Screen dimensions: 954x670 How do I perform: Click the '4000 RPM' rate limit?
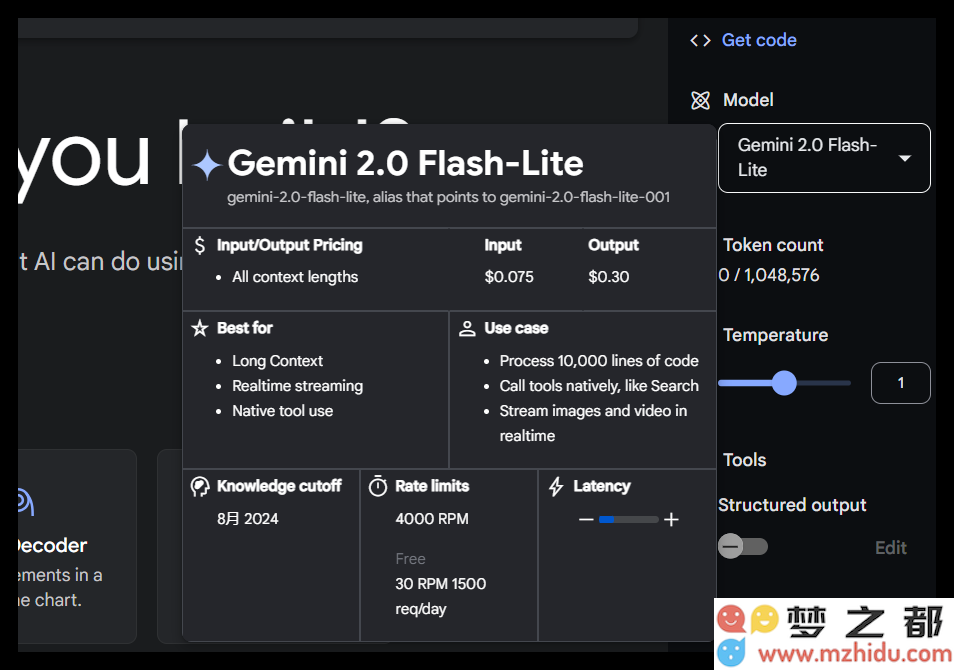pos(432,518)
